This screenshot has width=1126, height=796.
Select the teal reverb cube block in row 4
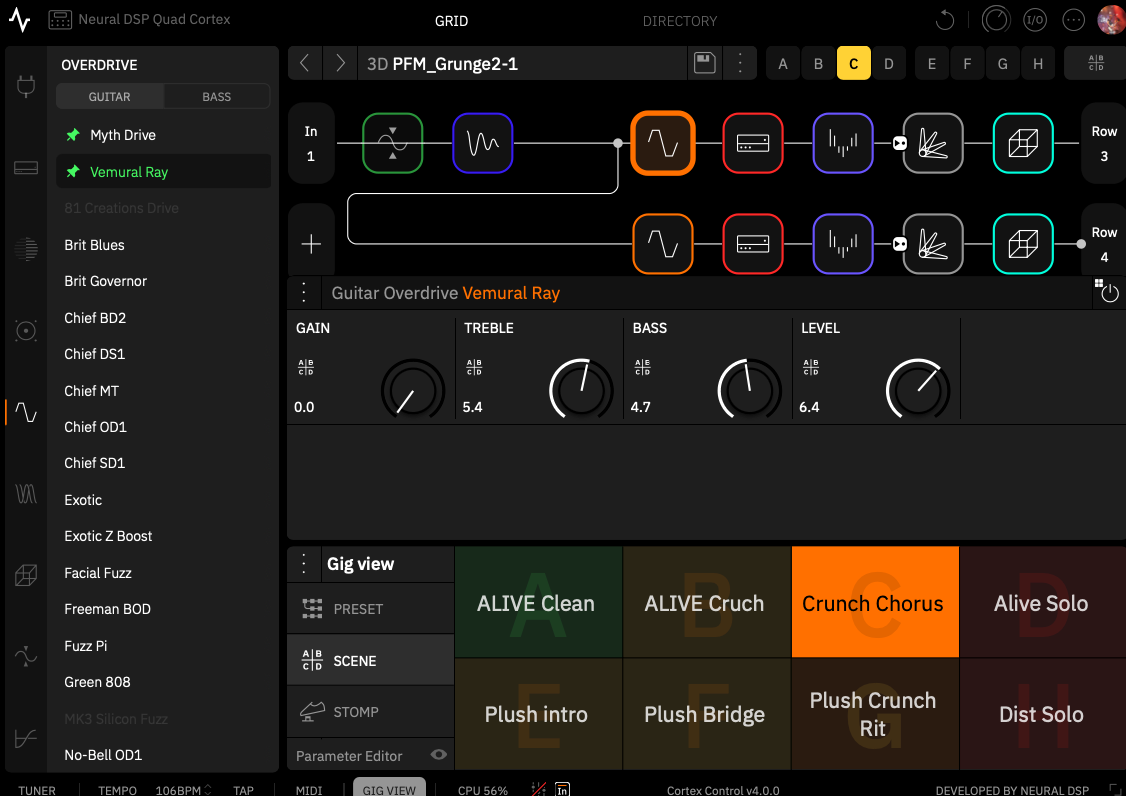[x=1023, y=244]
